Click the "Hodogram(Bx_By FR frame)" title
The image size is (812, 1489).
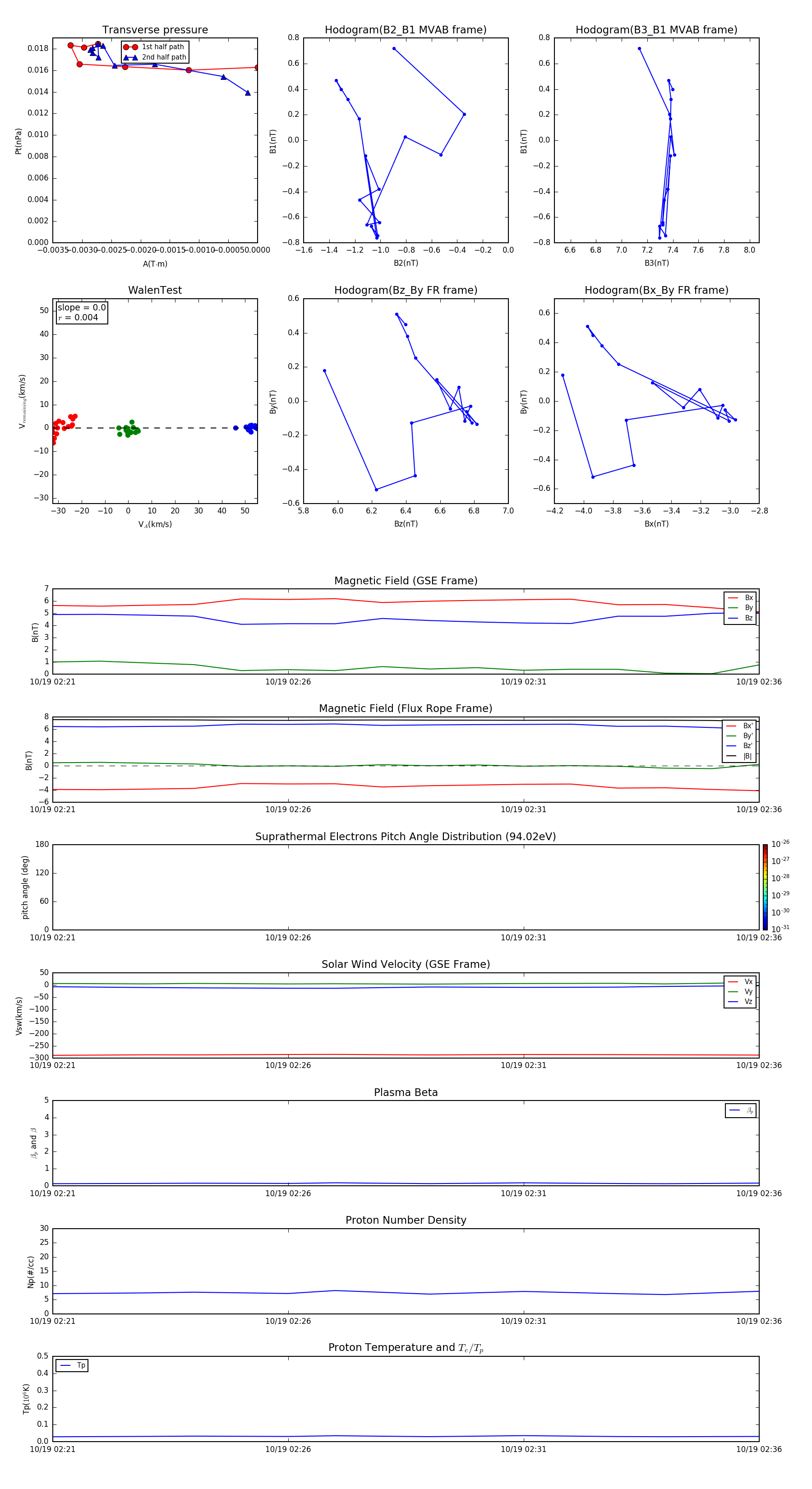656,290
